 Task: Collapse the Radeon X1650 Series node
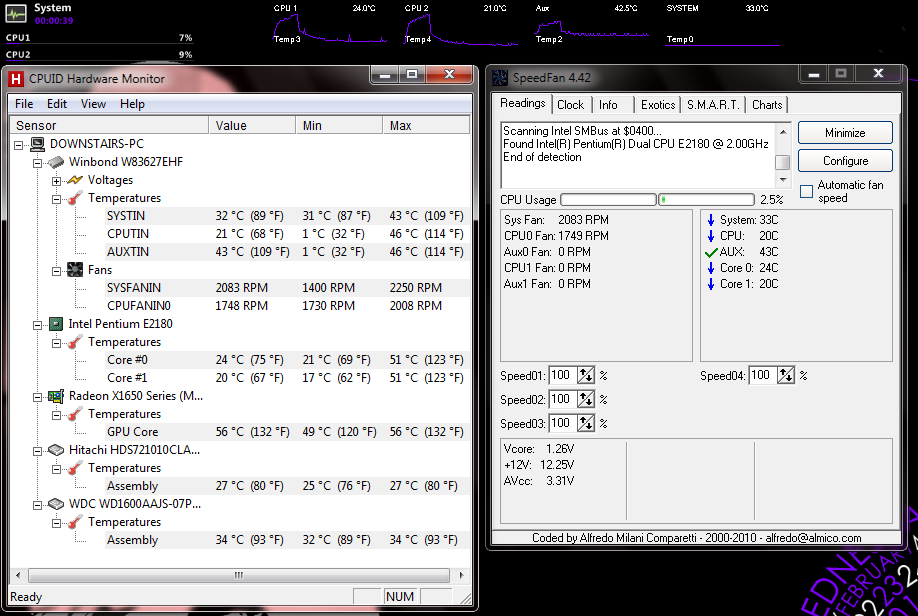click(x=37, y=397)
